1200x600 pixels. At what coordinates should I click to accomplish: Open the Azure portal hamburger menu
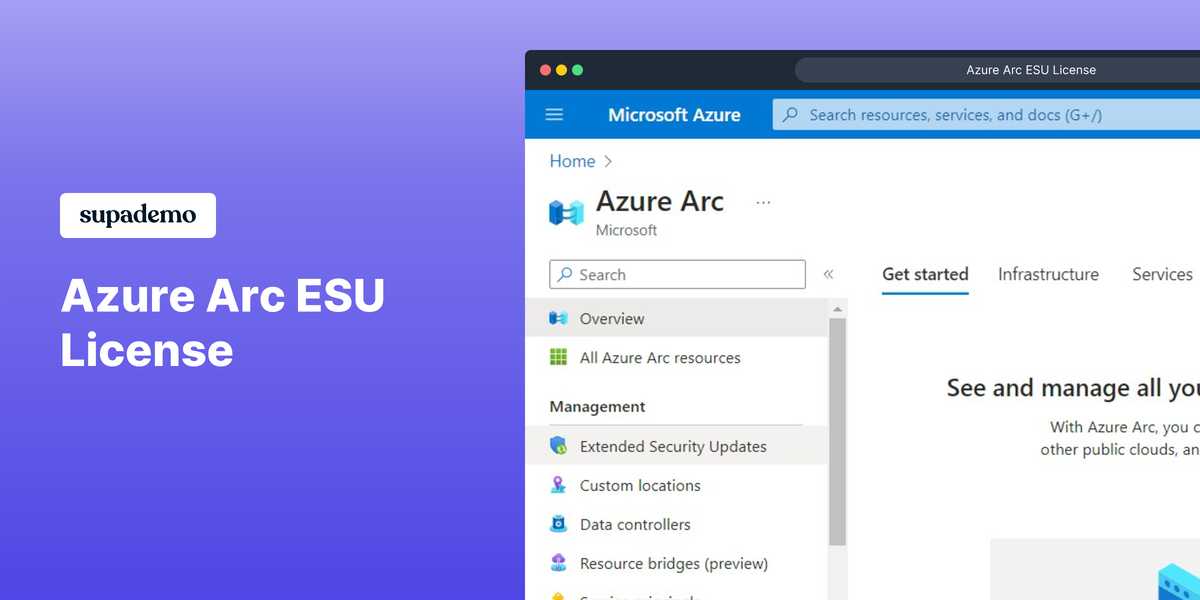(x=554, y=114)
